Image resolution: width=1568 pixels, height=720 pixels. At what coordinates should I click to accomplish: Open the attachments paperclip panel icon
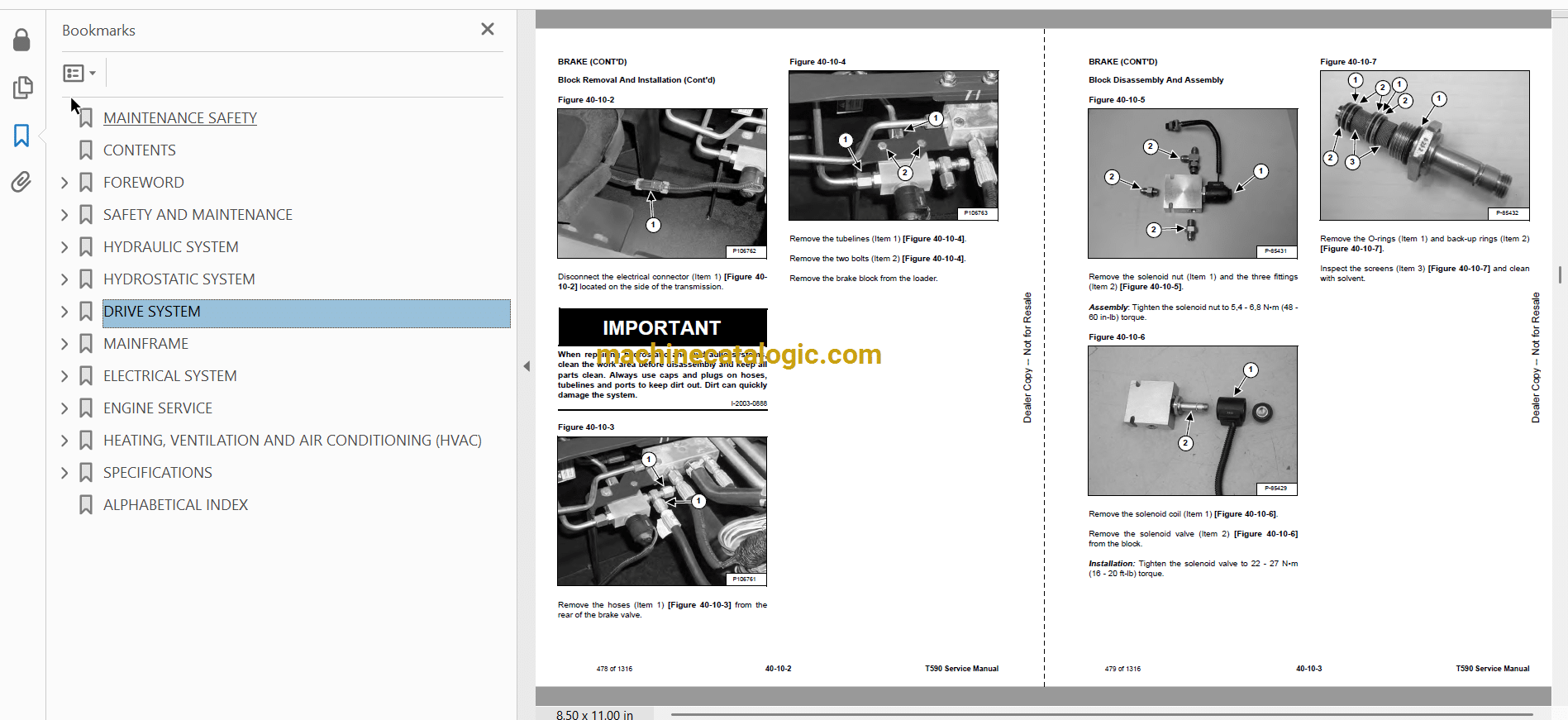pyautogui.click(x=21, y=182)
